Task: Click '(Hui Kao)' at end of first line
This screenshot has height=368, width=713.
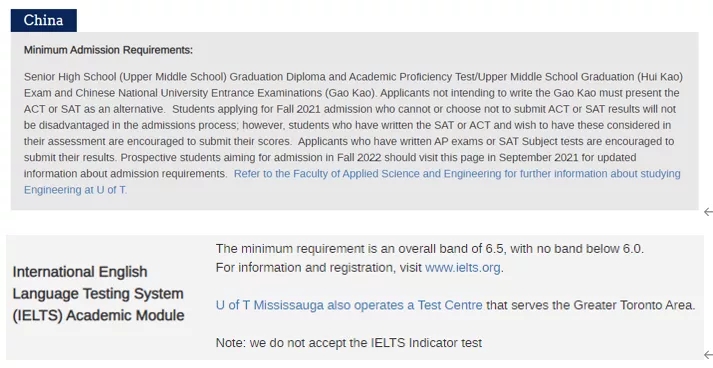Action: click(660, 77)
